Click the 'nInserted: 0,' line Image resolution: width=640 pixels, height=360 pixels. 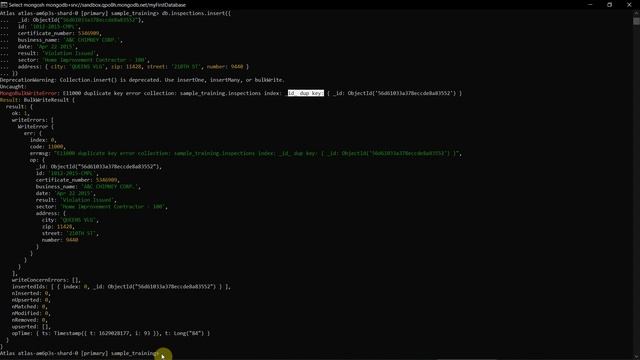click(31, 293)
